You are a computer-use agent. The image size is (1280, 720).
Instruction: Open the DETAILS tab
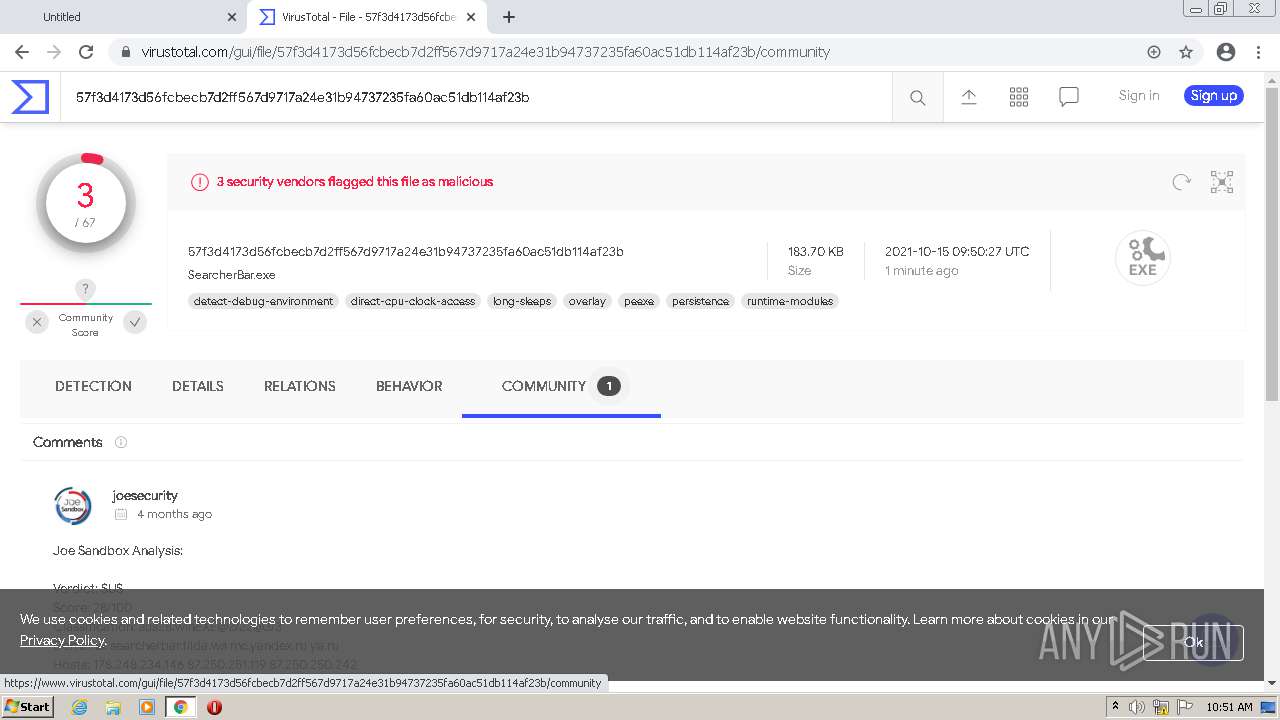coord(198,386)
